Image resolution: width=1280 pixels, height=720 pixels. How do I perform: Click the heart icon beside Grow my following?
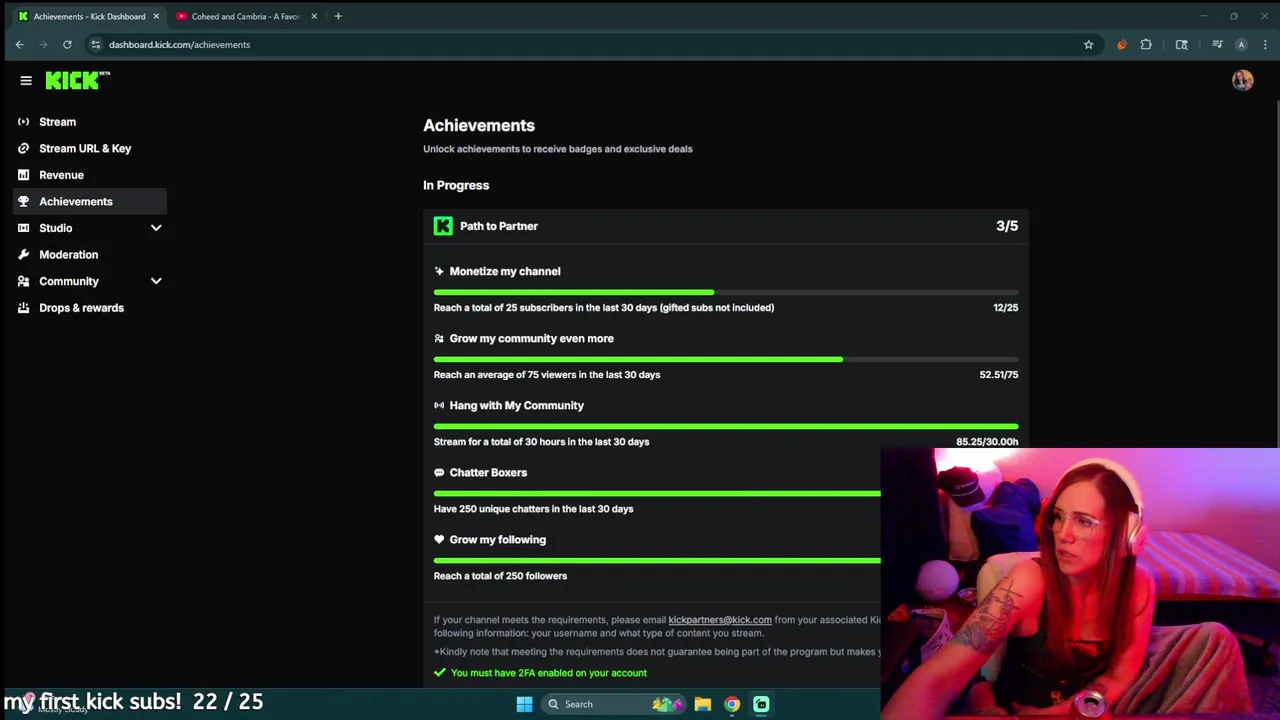(x=439, y=539)
